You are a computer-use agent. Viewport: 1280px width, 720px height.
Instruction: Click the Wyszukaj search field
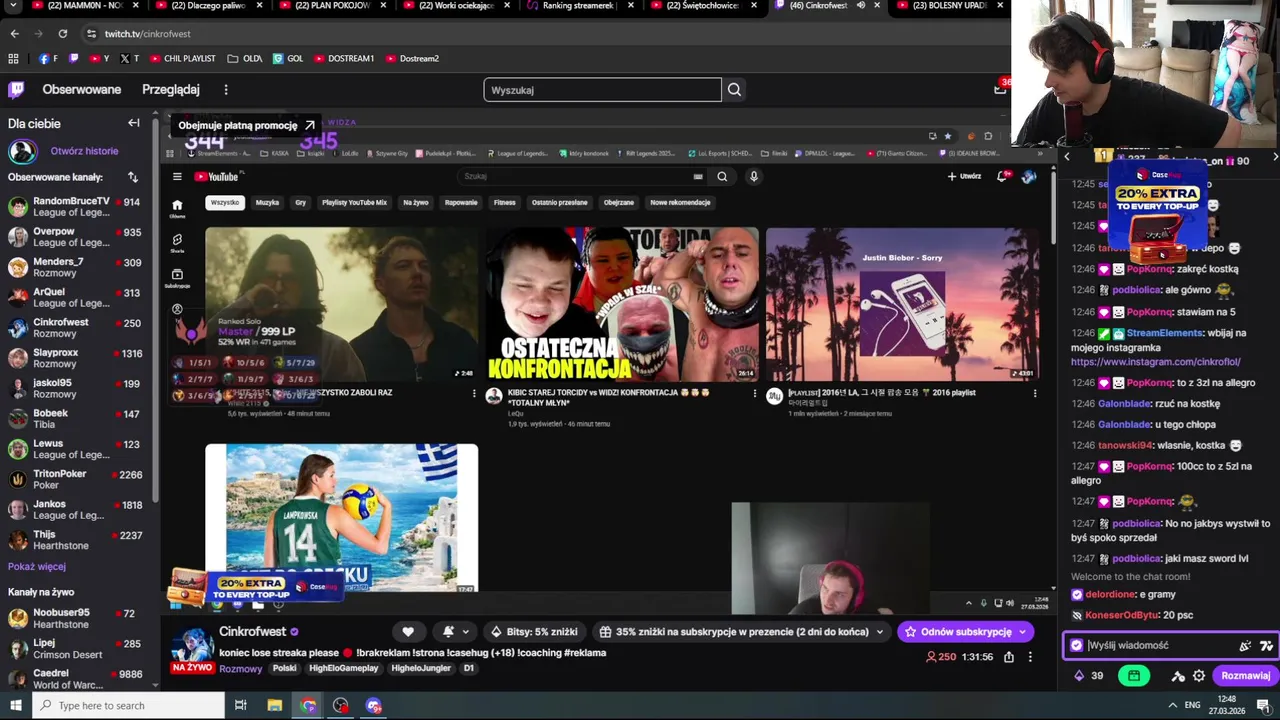pyautogui.click(x=602, y=90)
